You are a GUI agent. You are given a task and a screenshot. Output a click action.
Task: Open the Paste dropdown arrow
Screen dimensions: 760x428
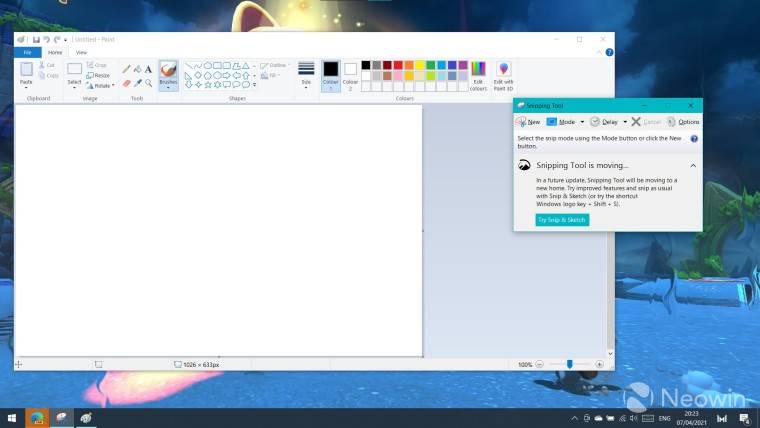pyautogui.click(x=26, y=88)
